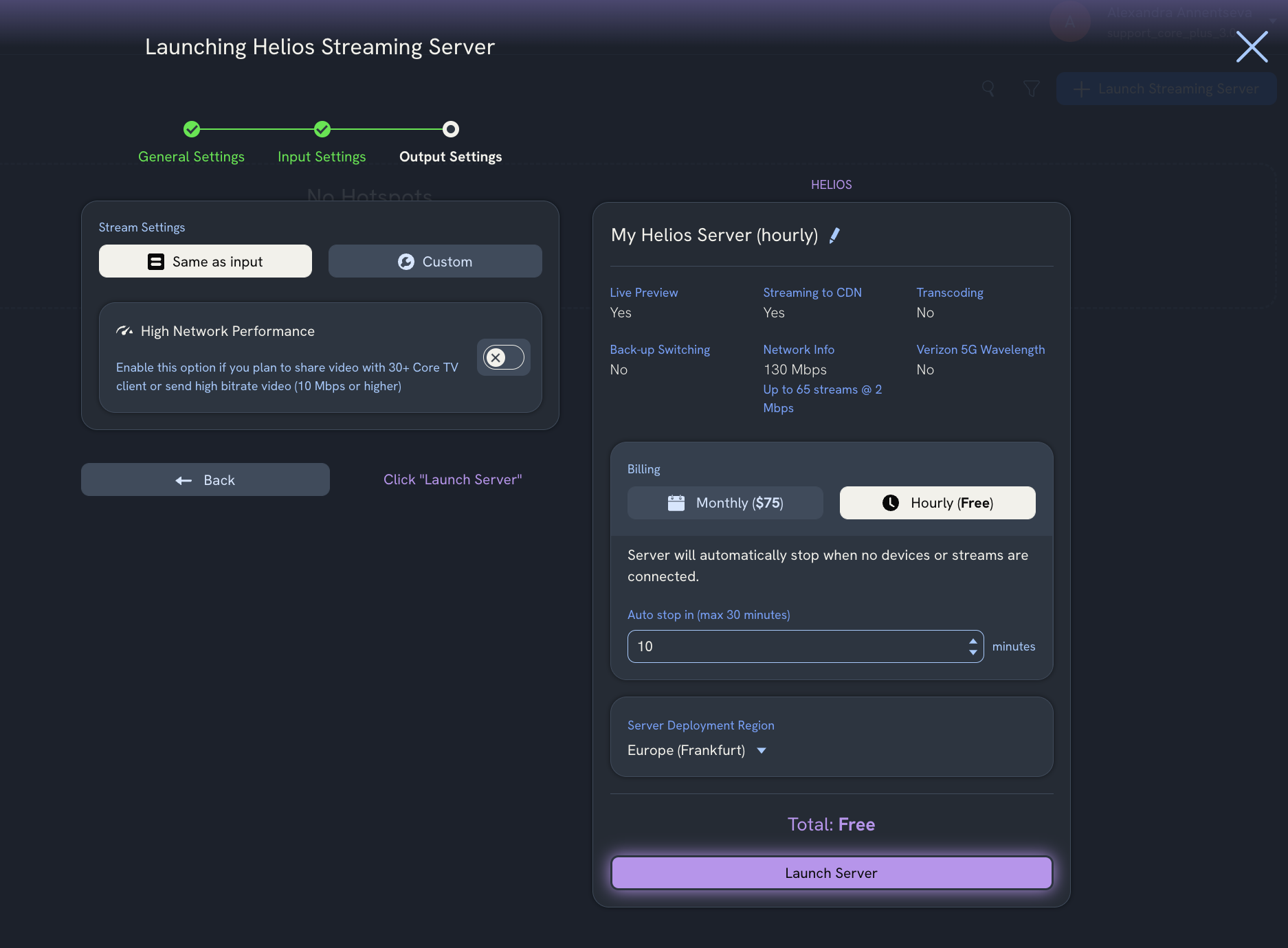Click the search icon in the top bar
The height and width of the screenshot is (948, 1288).
click(x=988, y=89)
